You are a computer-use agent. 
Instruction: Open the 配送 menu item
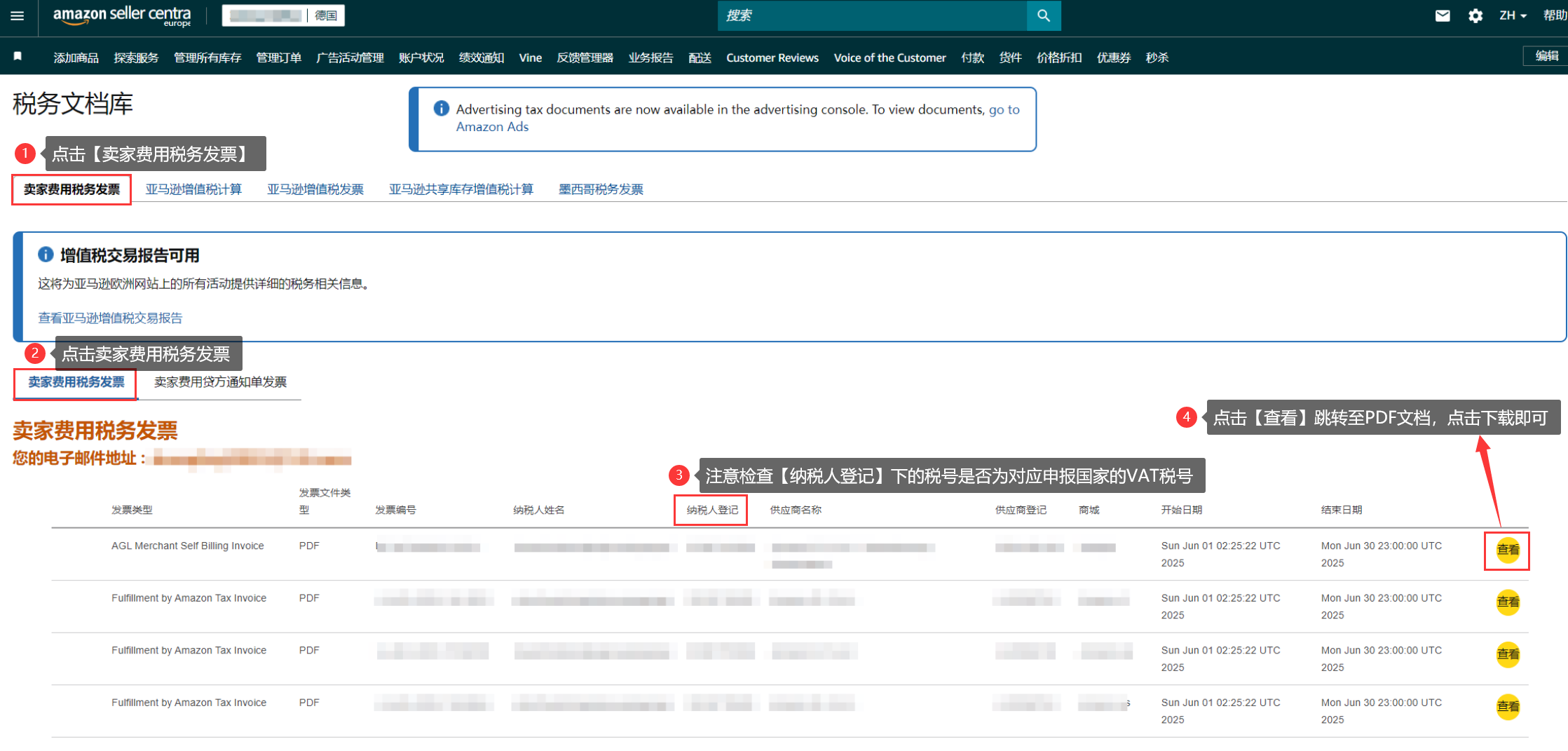[x=700, y=57]
